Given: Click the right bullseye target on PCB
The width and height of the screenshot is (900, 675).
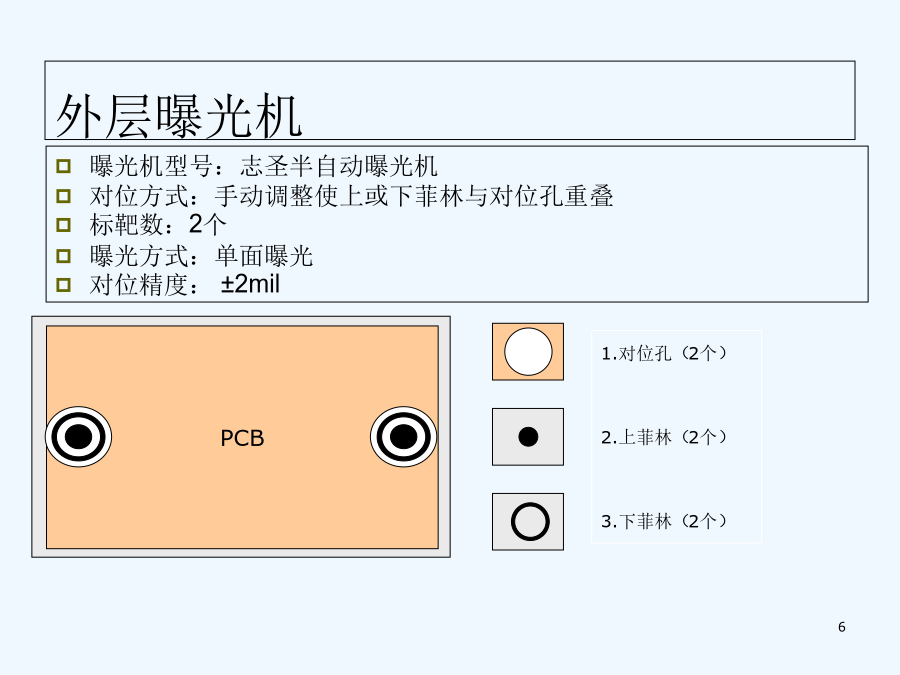Looking at the screenshot, I should click(404, 437).
